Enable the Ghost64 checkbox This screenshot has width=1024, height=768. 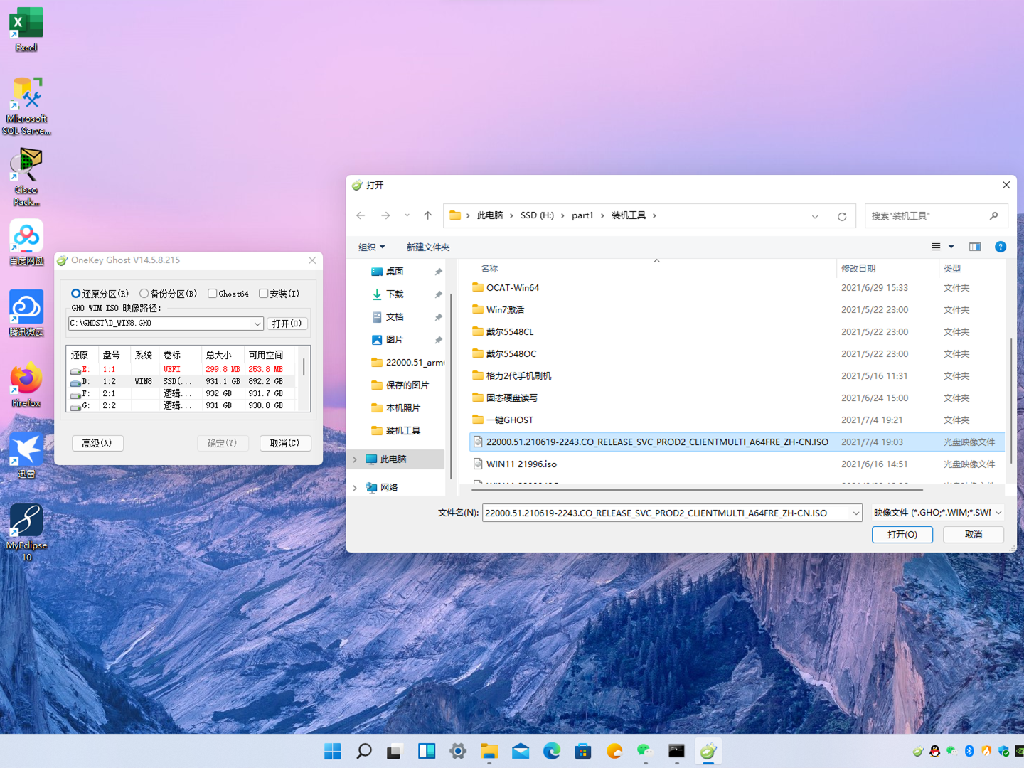[213, 294]
